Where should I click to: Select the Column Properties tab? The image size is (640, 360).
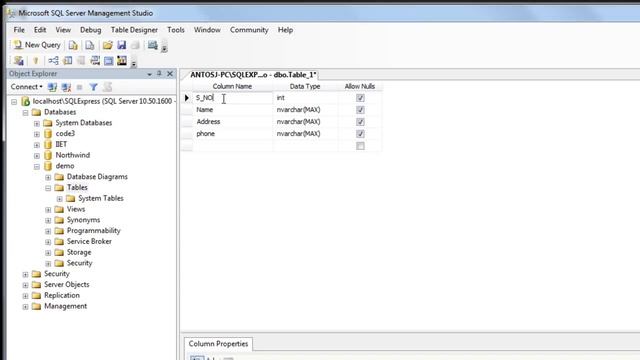pyautogui.click(x=218, y=344)
